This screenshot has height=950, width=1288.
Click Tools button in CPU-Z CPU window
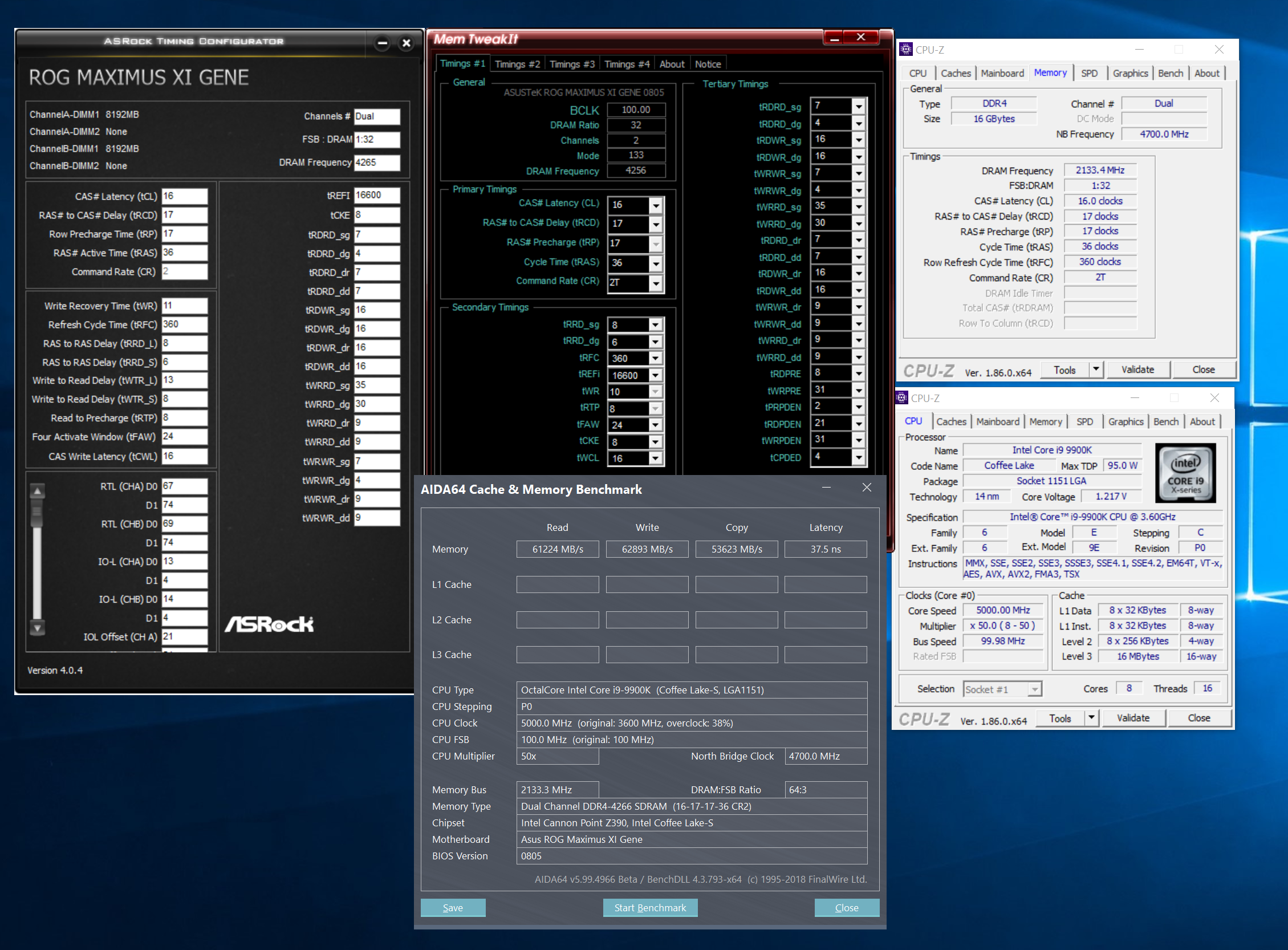coord(1060,718)
